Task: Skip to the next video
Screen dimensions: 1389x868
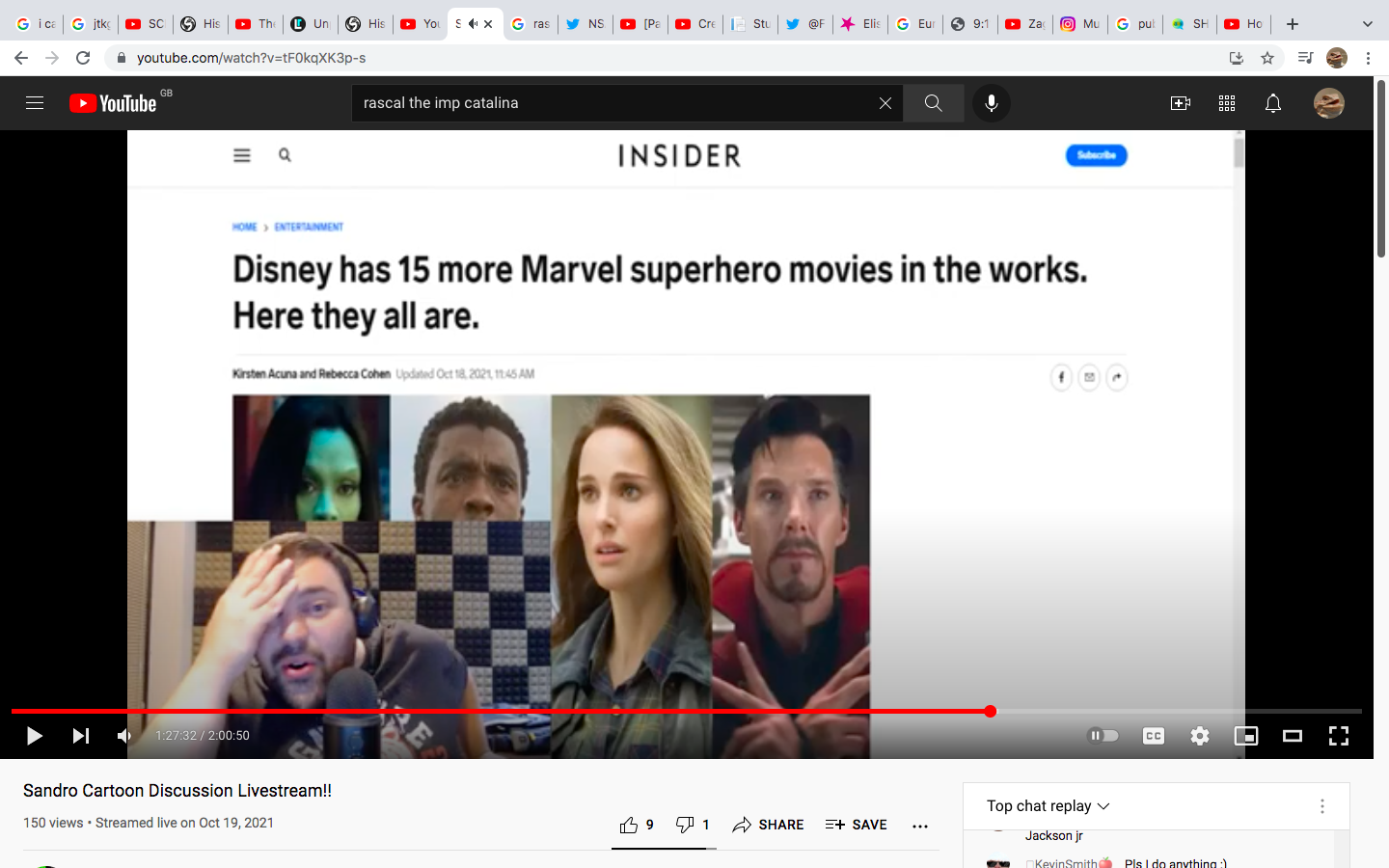Action: [81, 736]
